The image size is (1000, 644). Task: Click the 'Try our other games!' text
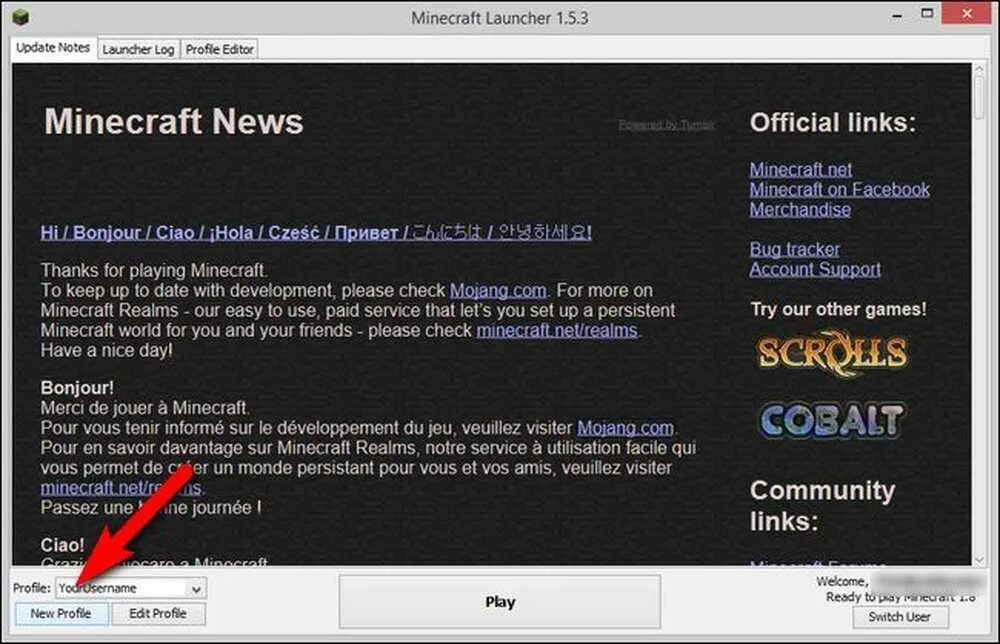[x=839, y=309]
